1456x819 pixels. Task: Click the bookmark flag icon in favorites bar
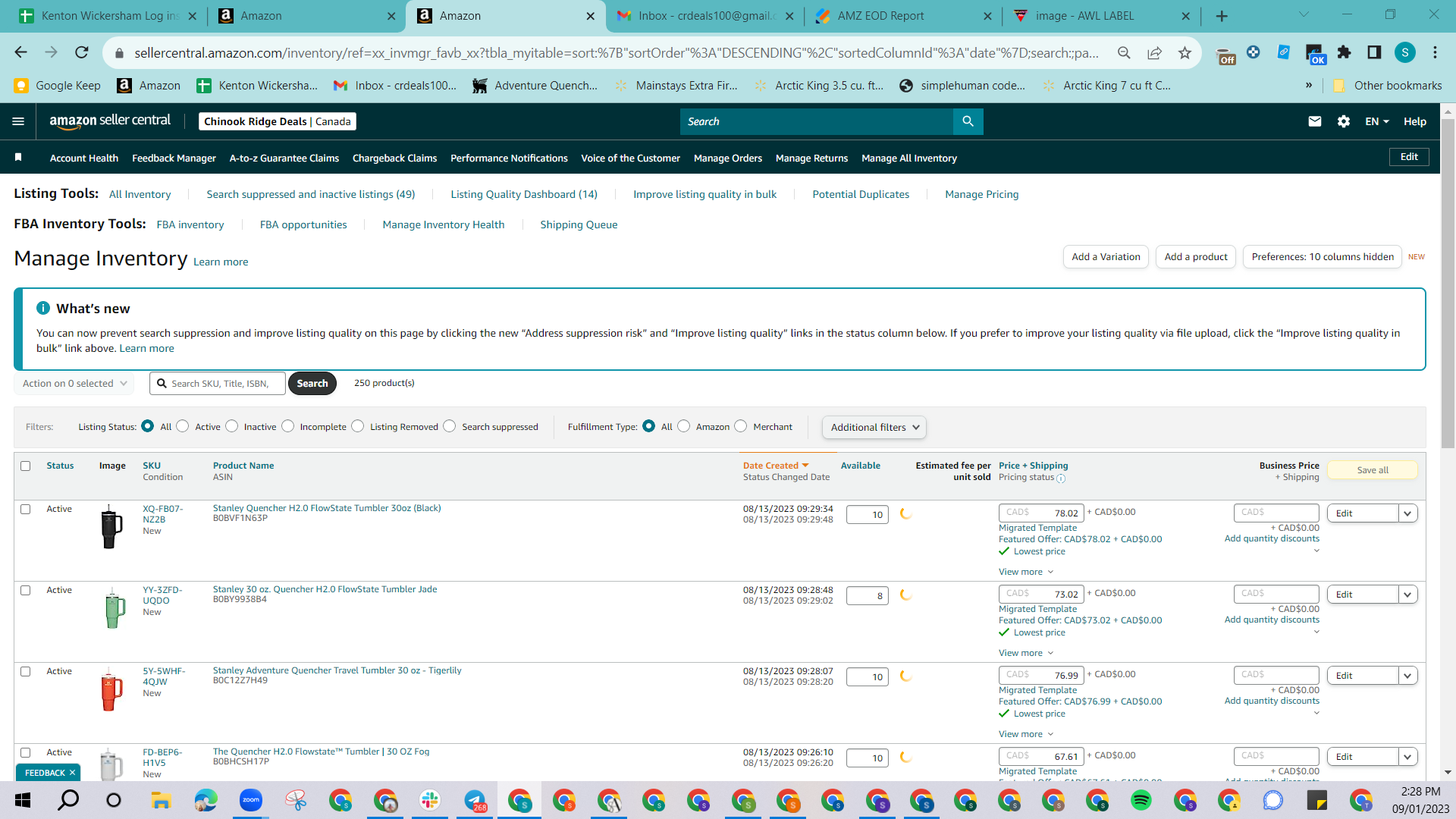(x=18, y=158)
